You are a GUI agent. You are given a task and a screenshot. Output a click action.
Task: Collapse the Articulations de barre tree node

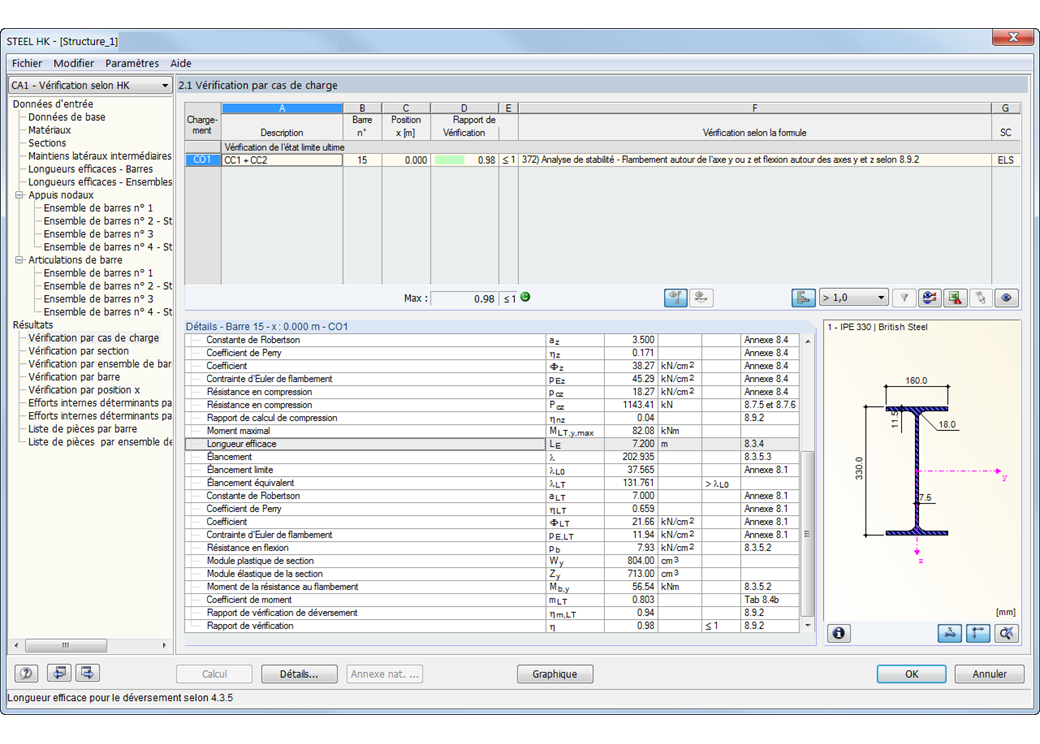[19, 260]
